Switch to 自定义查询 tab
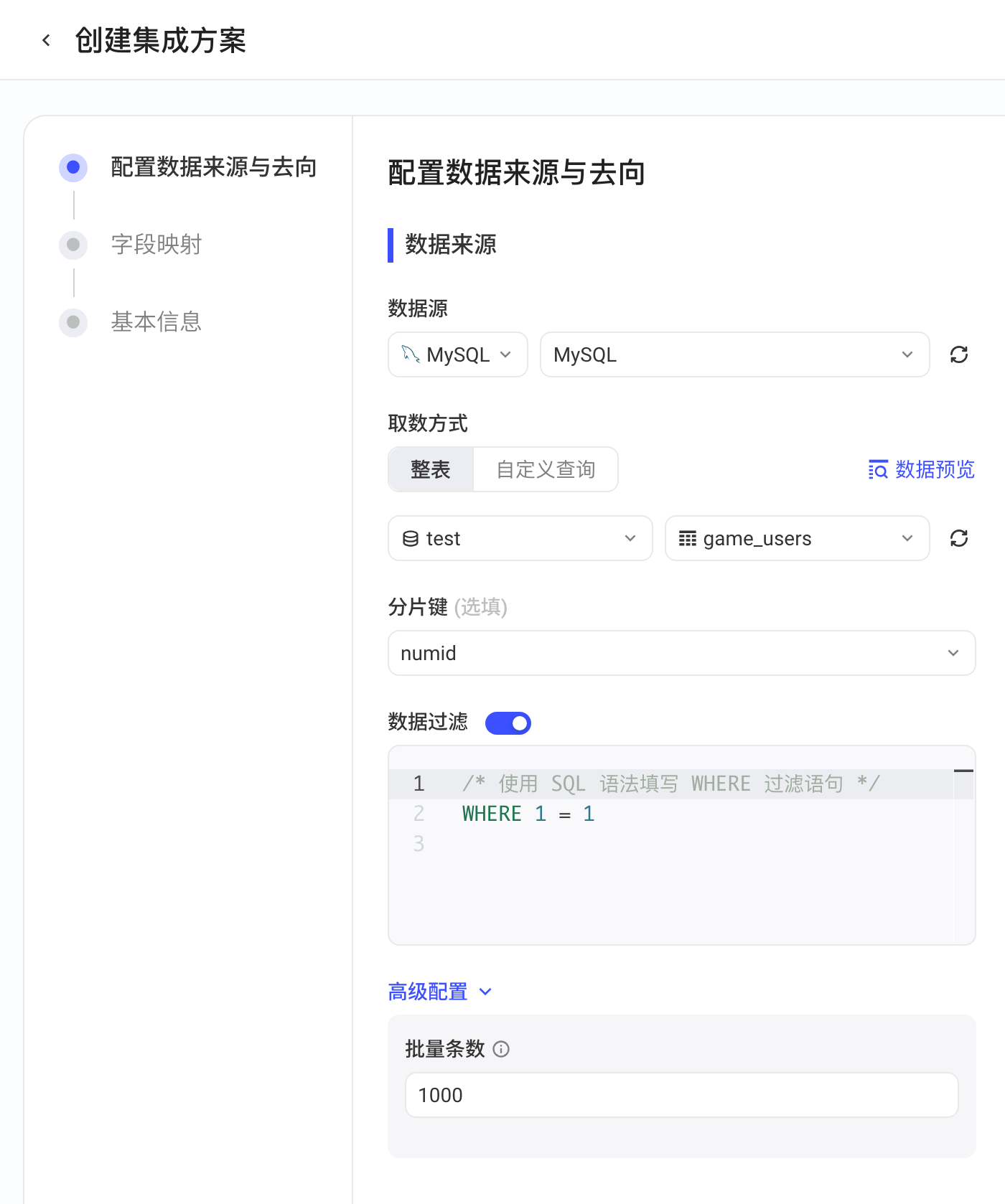1005x1204 pixels. (x=546, y=469)
